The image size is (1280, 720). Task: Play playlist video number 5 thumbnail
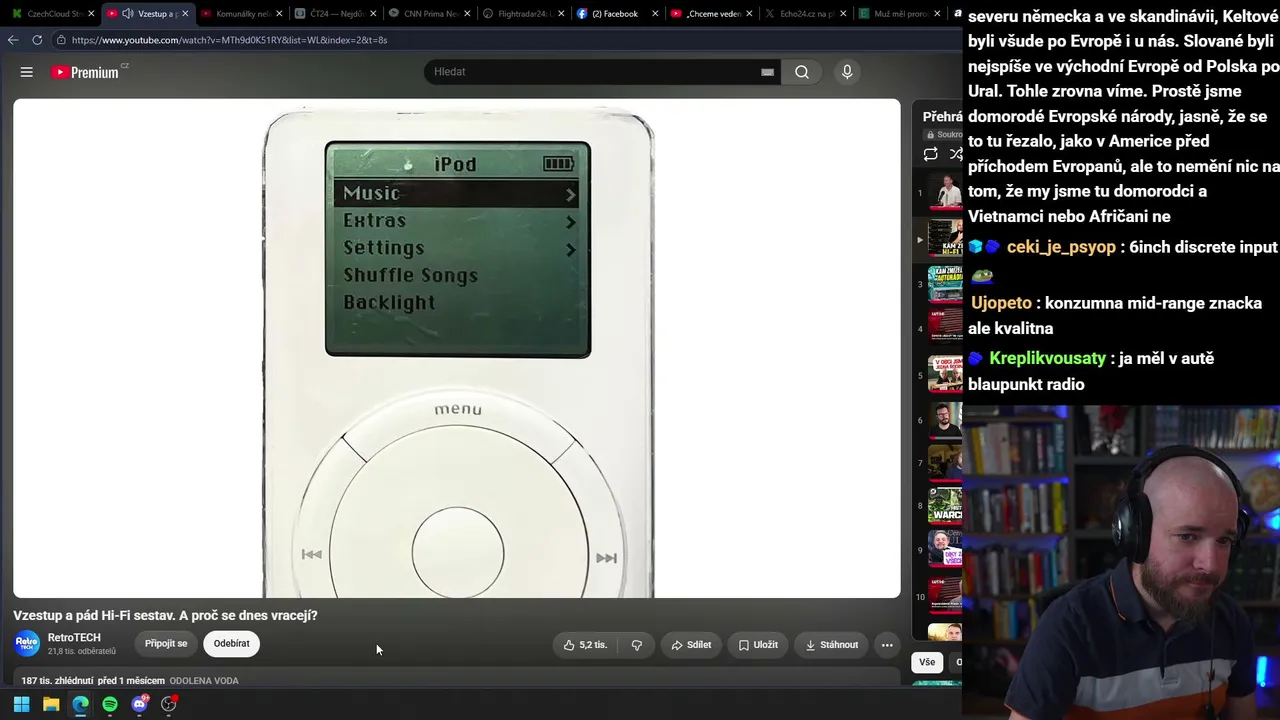point(945,375)
